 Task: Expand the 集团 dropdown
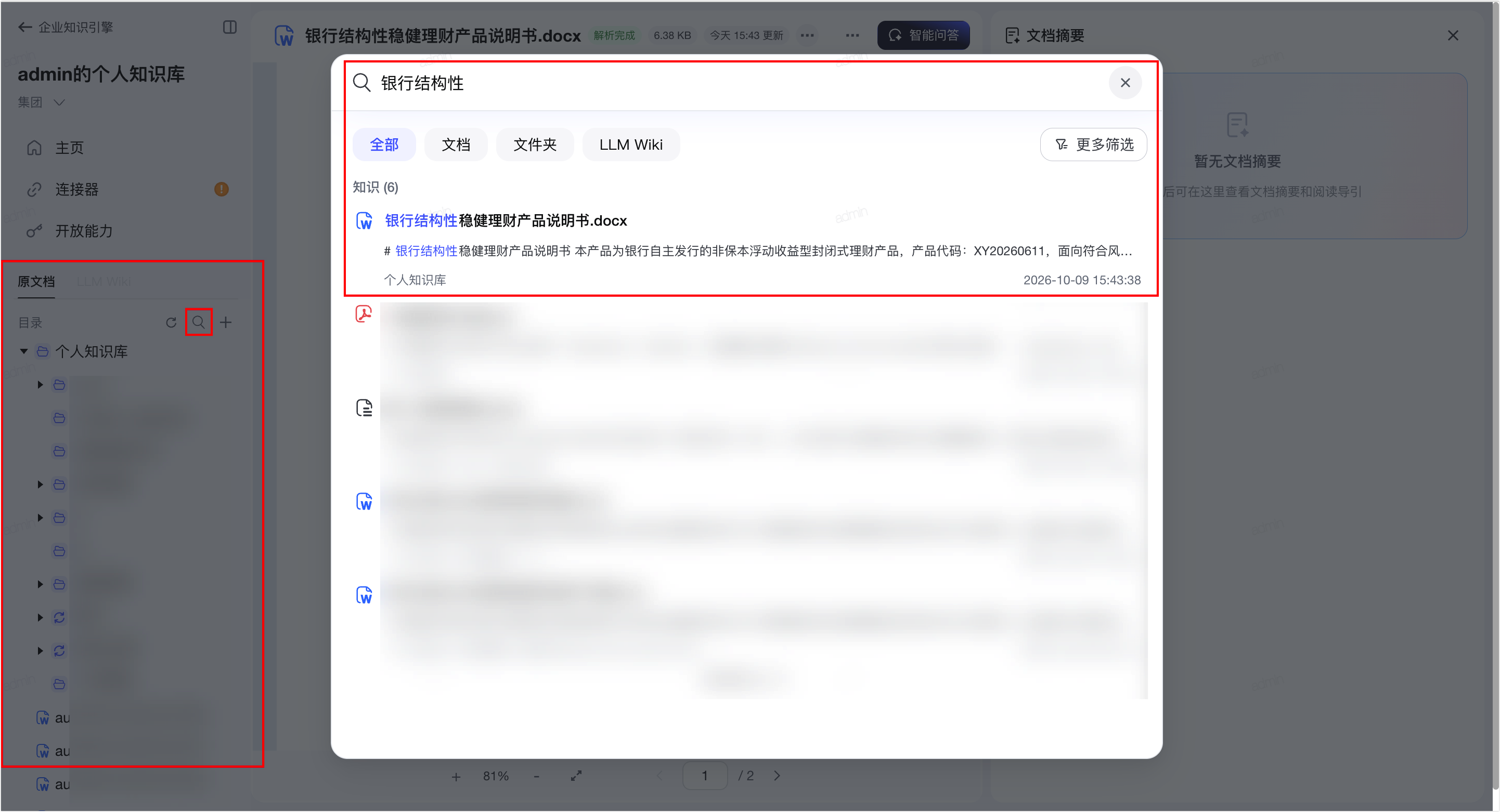(x=41, y=102)
